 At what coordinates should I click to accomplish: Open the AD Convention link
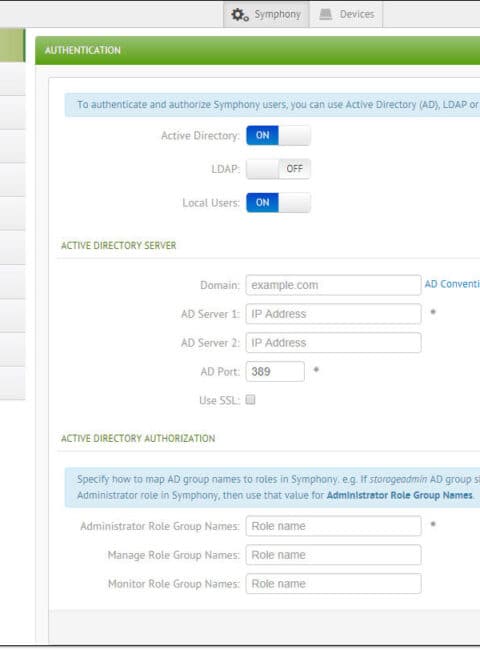click(x=452, y=284)
